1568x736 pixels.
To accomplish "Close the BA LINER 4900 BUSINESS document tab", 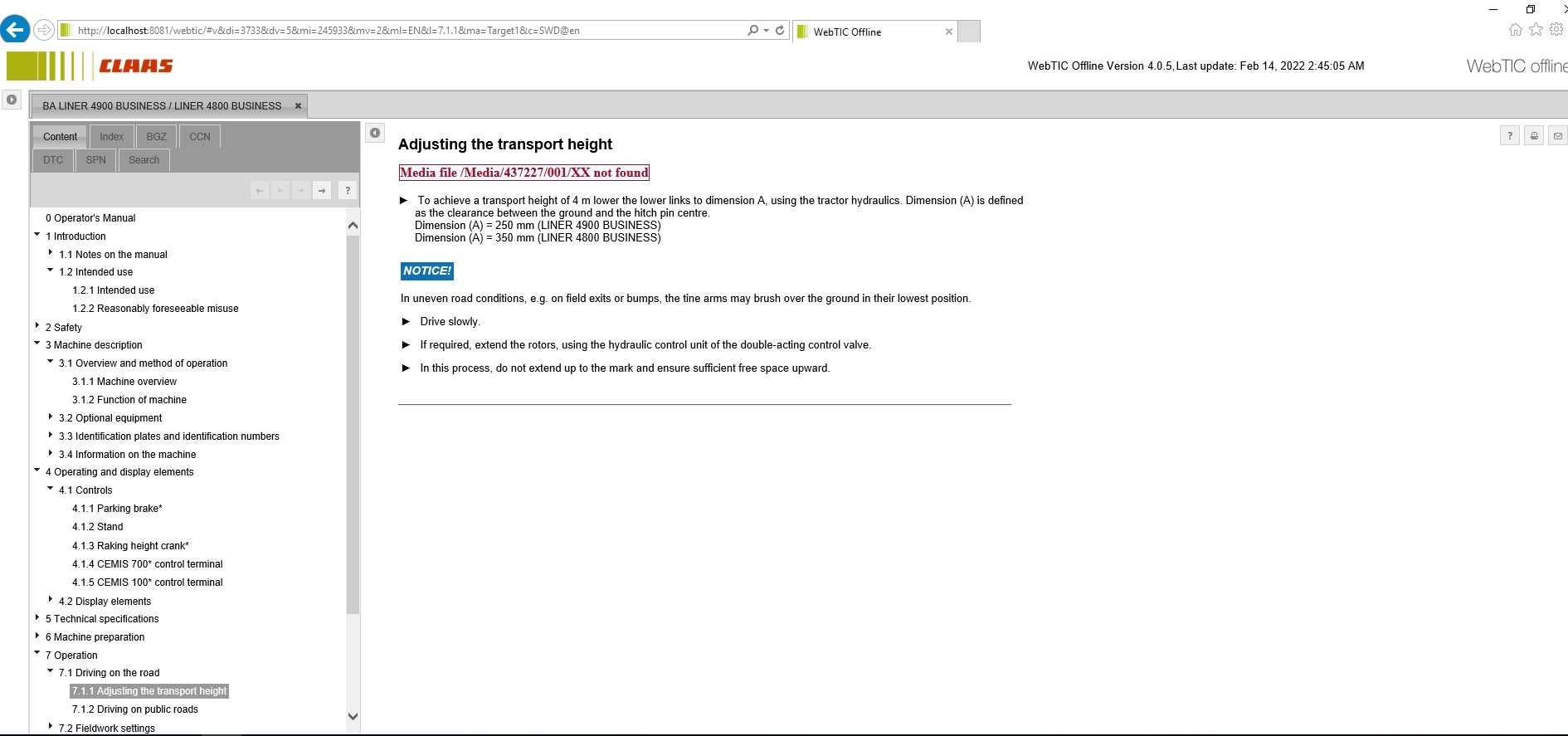I will click(298, 106).
